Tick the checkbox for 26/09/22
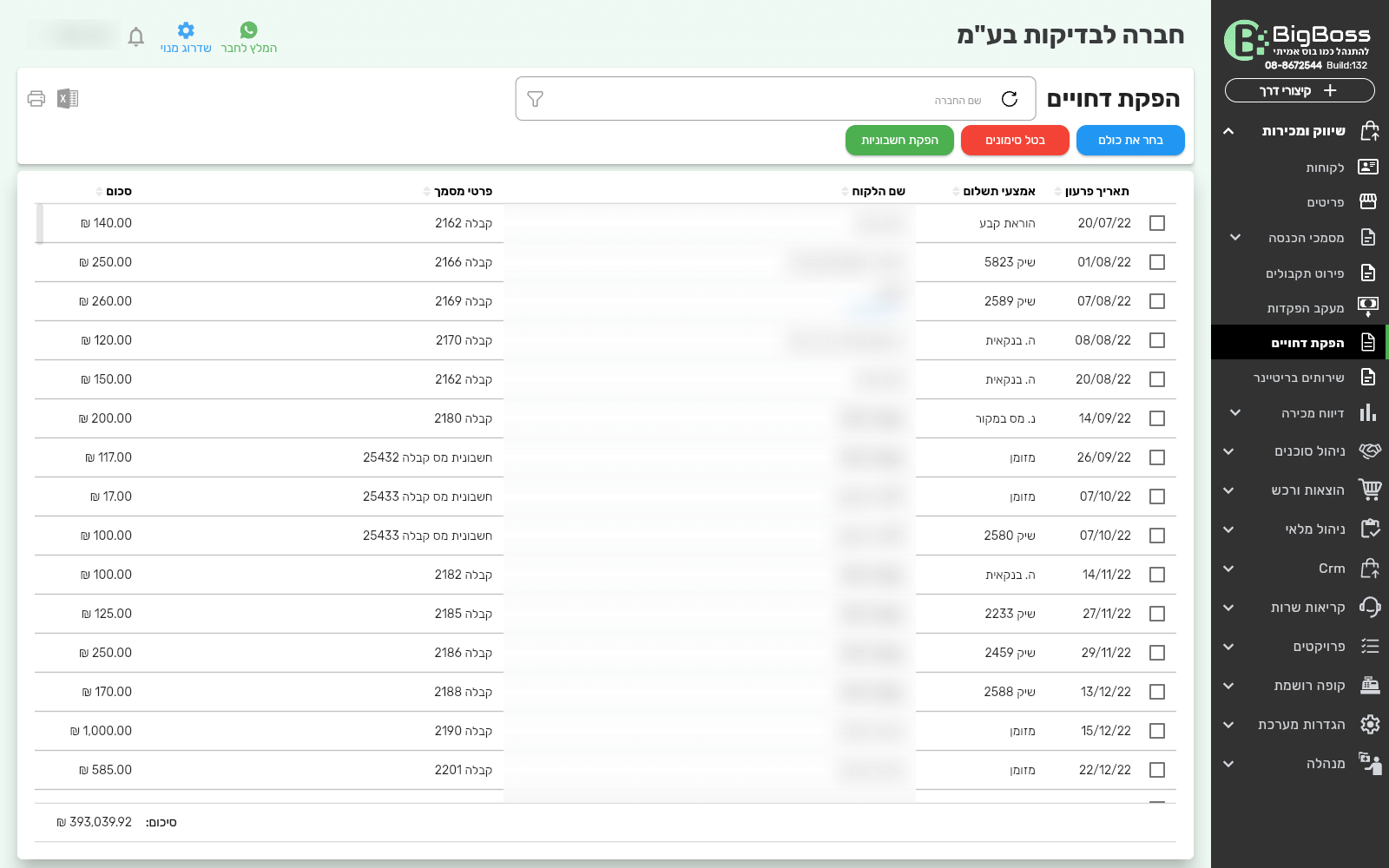Image resolution: width=1389 pixels, height=868 pixels. pos(1157,457)
